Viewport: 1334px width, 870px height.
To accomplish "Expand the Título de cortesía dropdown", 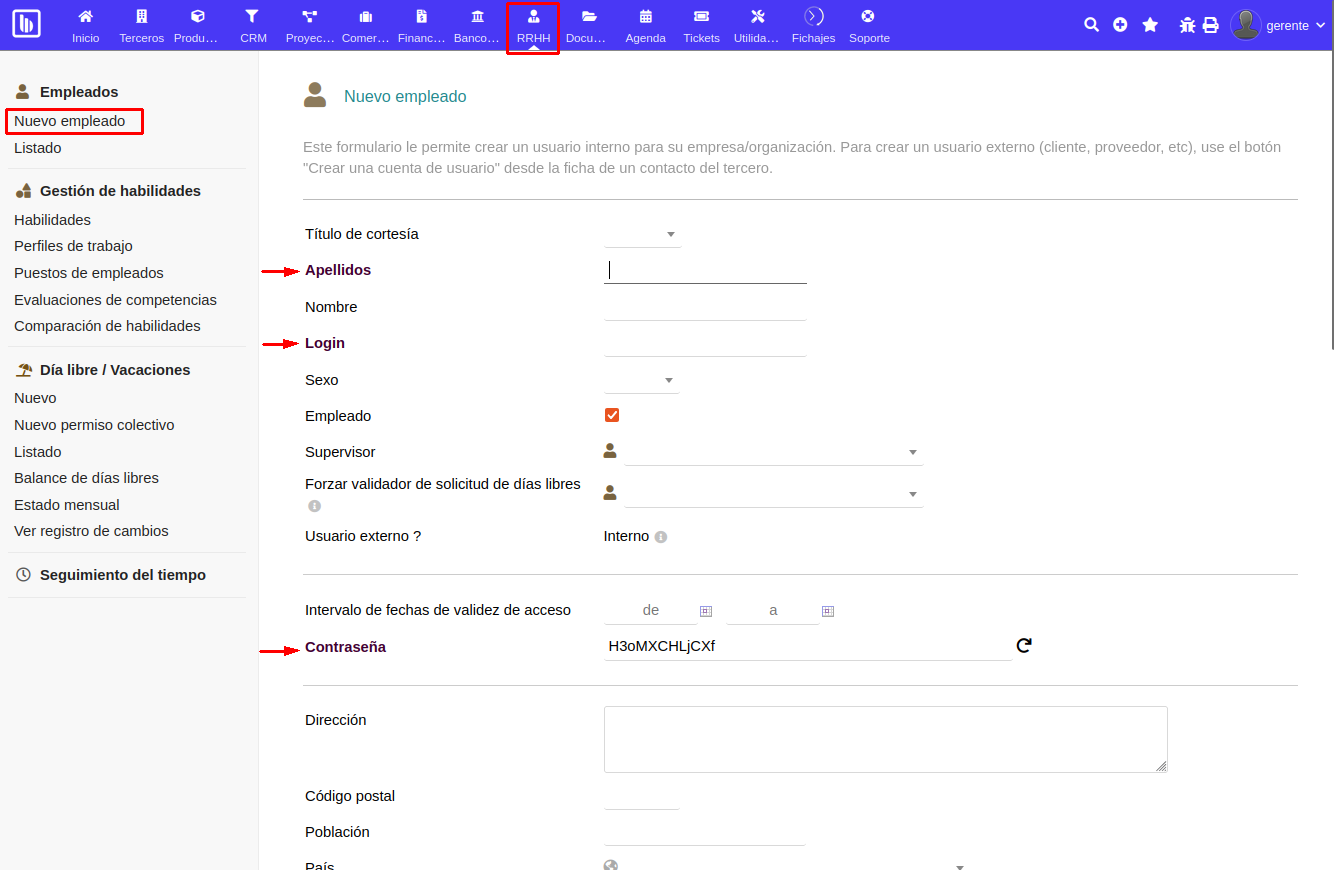I will pos(643,235).
